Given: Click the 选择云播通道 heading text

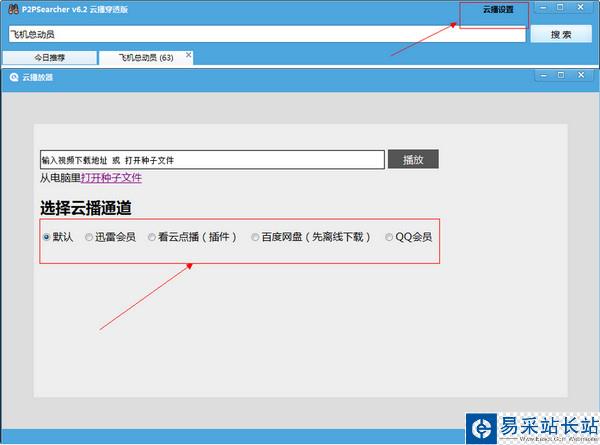Looking at the screenshot, I should coord(86,208).
